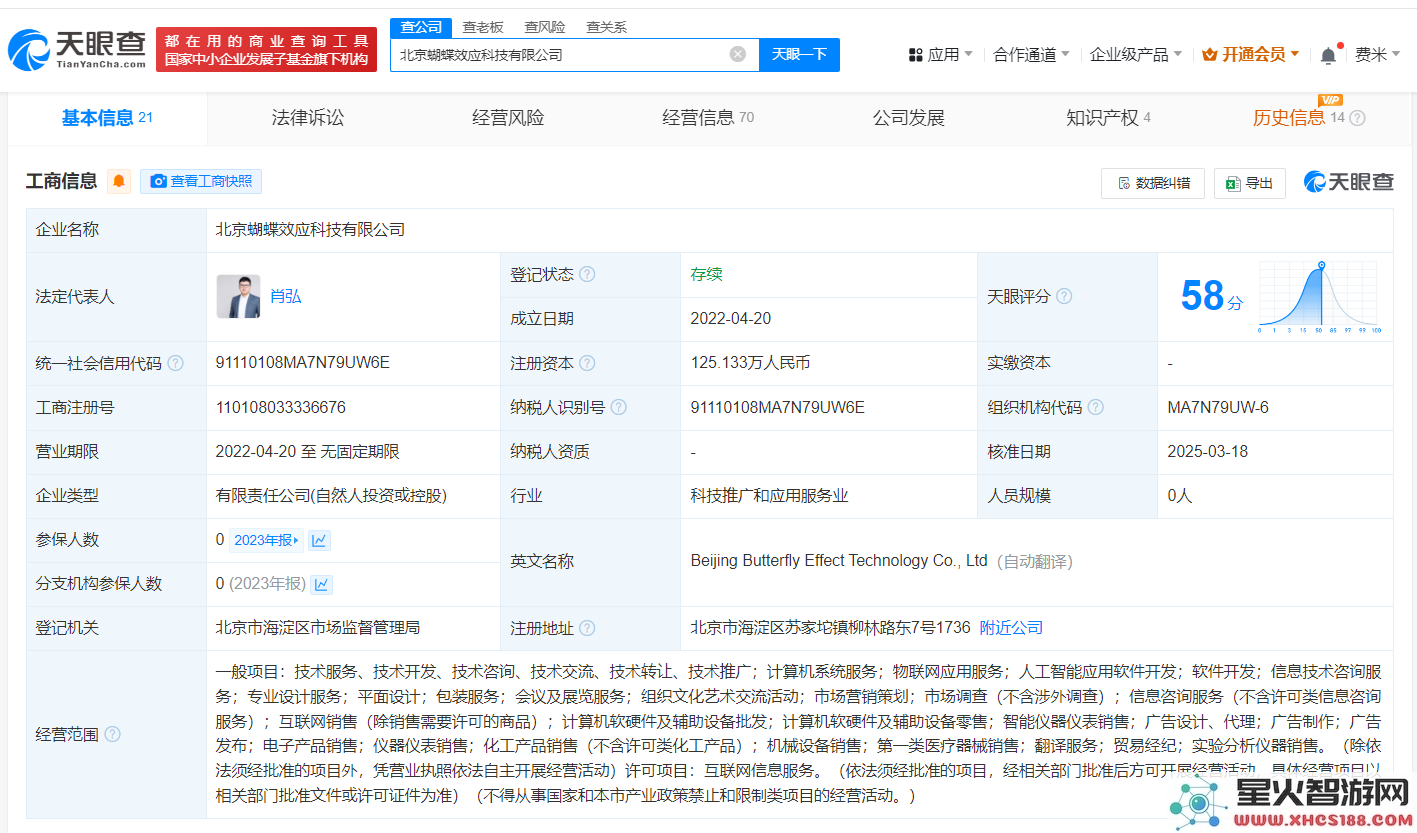Click registered capital 125.133万人民币
This screenshot has width=1417, height=833.
click(750, 363)
